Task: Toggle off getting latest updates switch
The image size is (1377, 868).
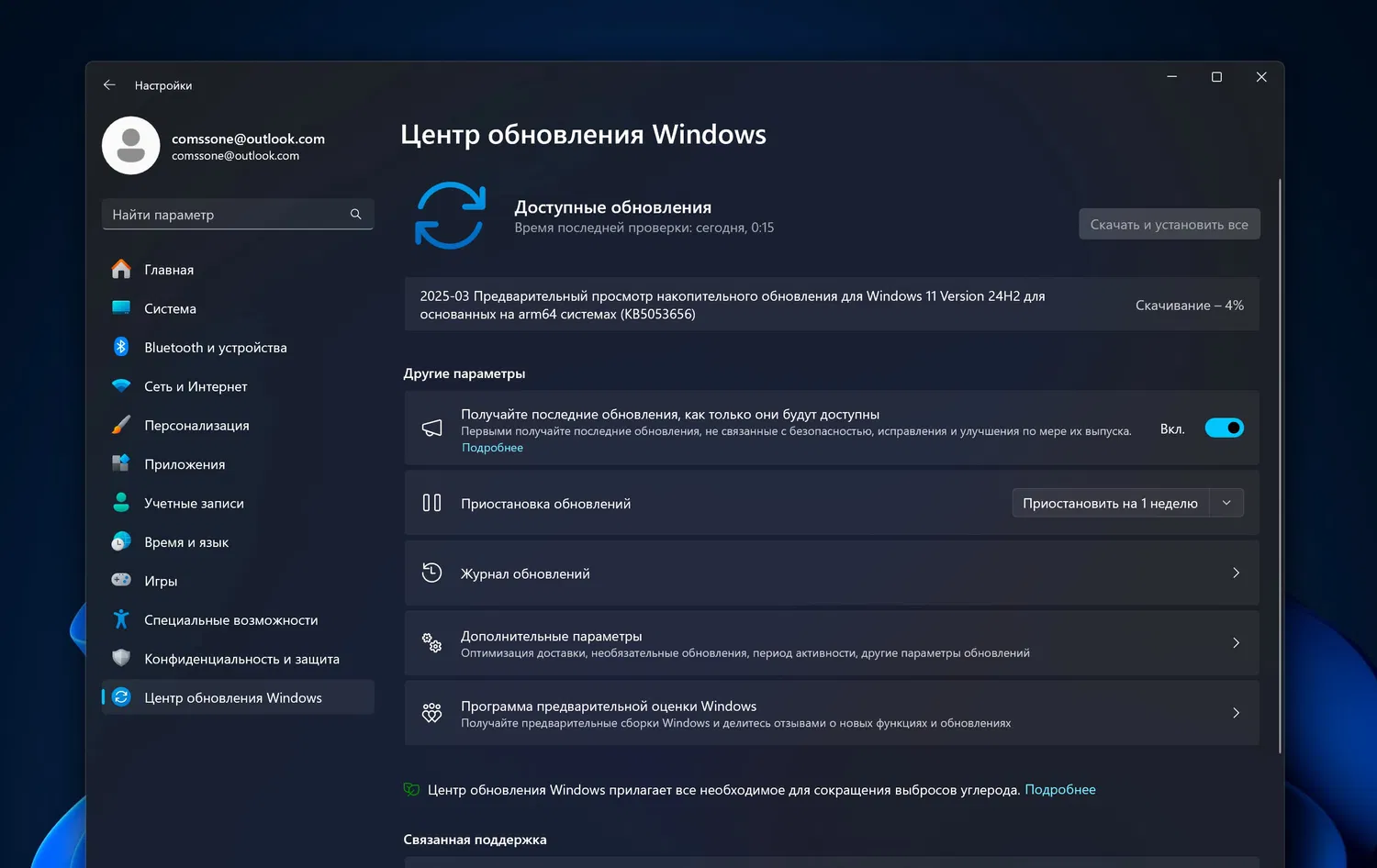Action: [x=1224, y=428]
